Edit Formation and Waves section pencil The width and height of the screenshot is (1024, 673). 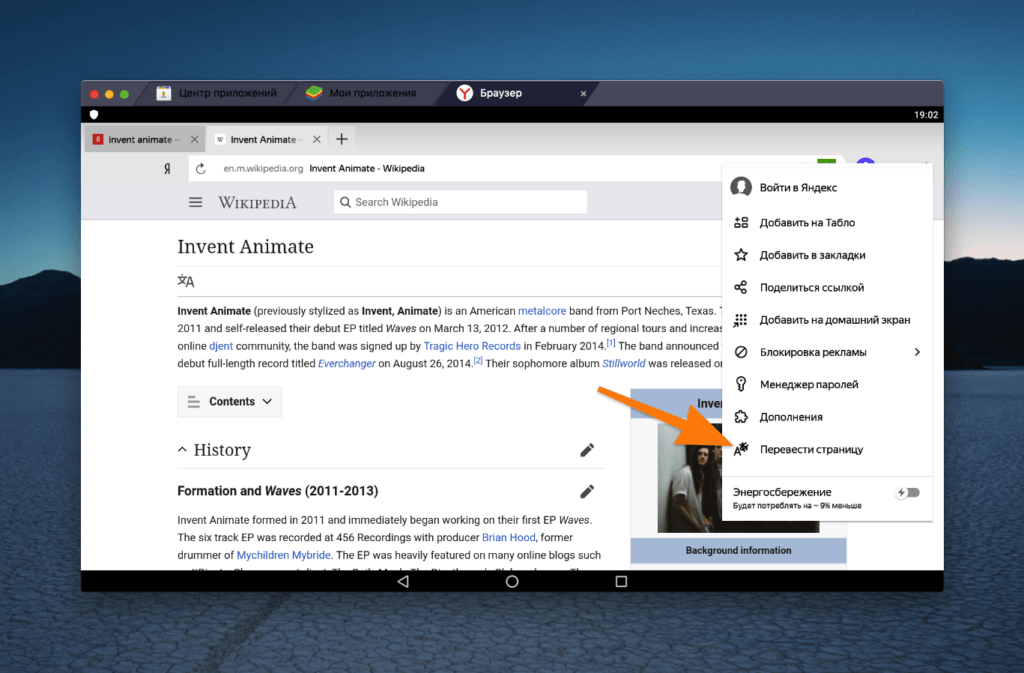587,491
